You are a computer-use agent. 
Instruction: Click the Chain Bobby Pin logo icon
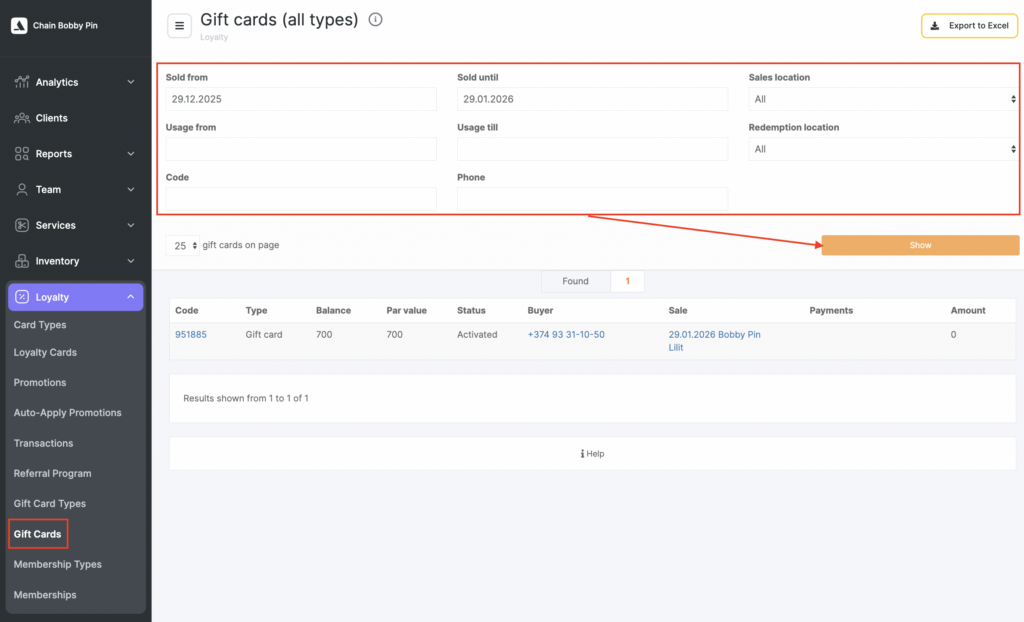18,26
